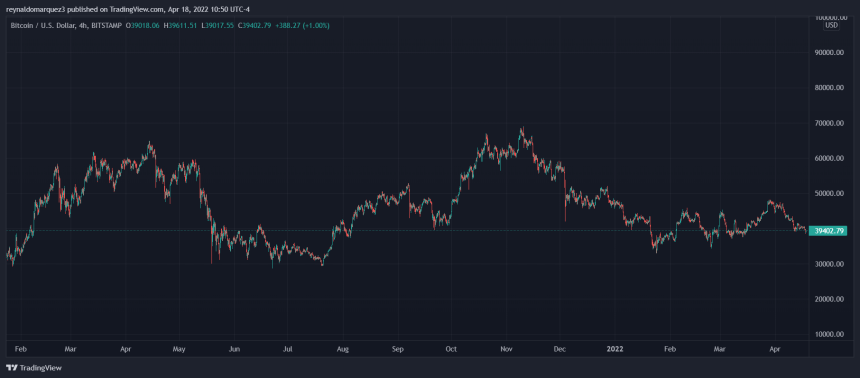
Task: Click the 100000.00 price axis label
Action: tap(830, 18)
